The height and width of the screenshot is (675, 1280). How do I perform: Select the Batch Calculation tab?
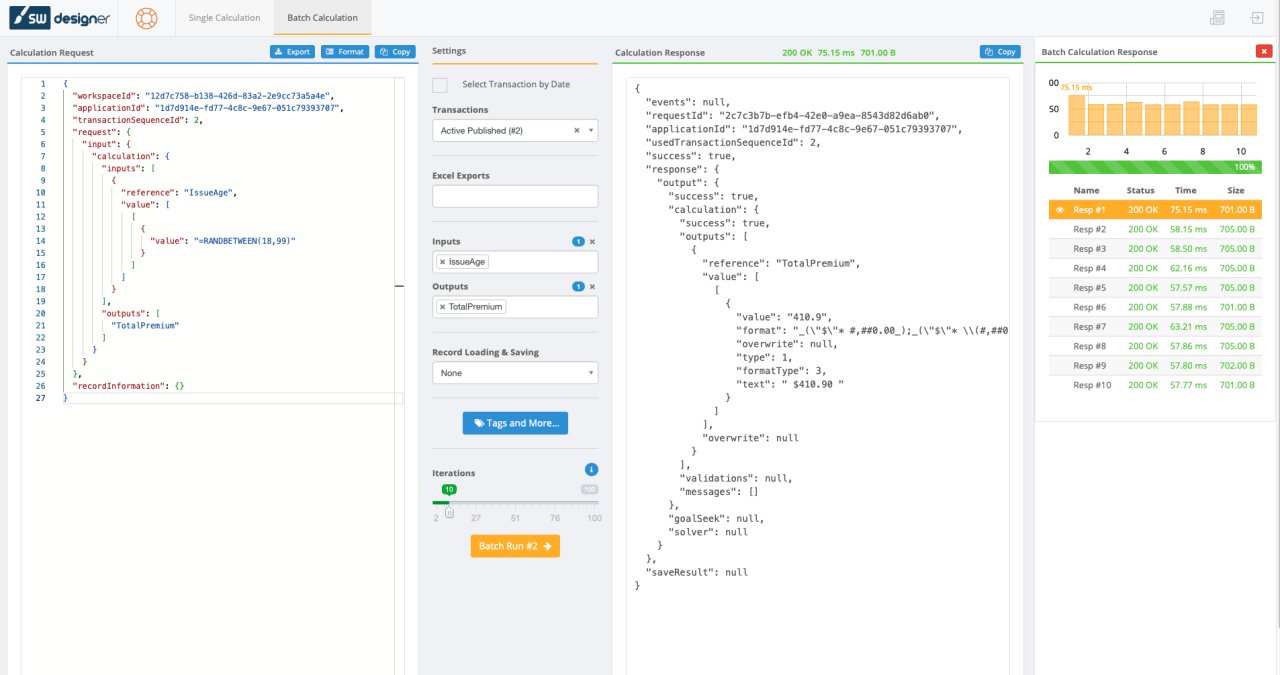click(x=322, y=17)
